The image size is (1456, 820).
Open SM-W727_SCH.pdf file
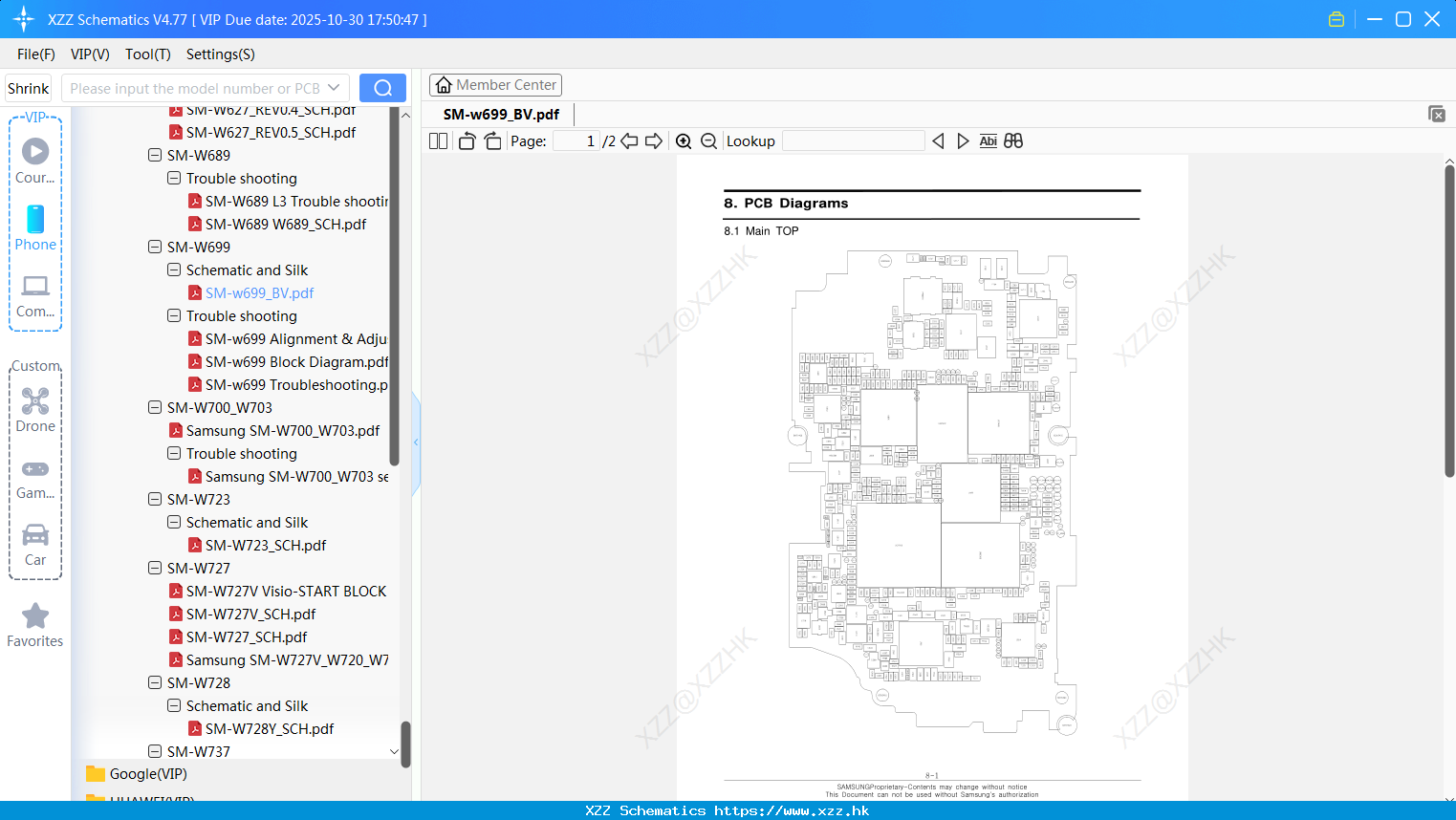(x=247, y=637)
